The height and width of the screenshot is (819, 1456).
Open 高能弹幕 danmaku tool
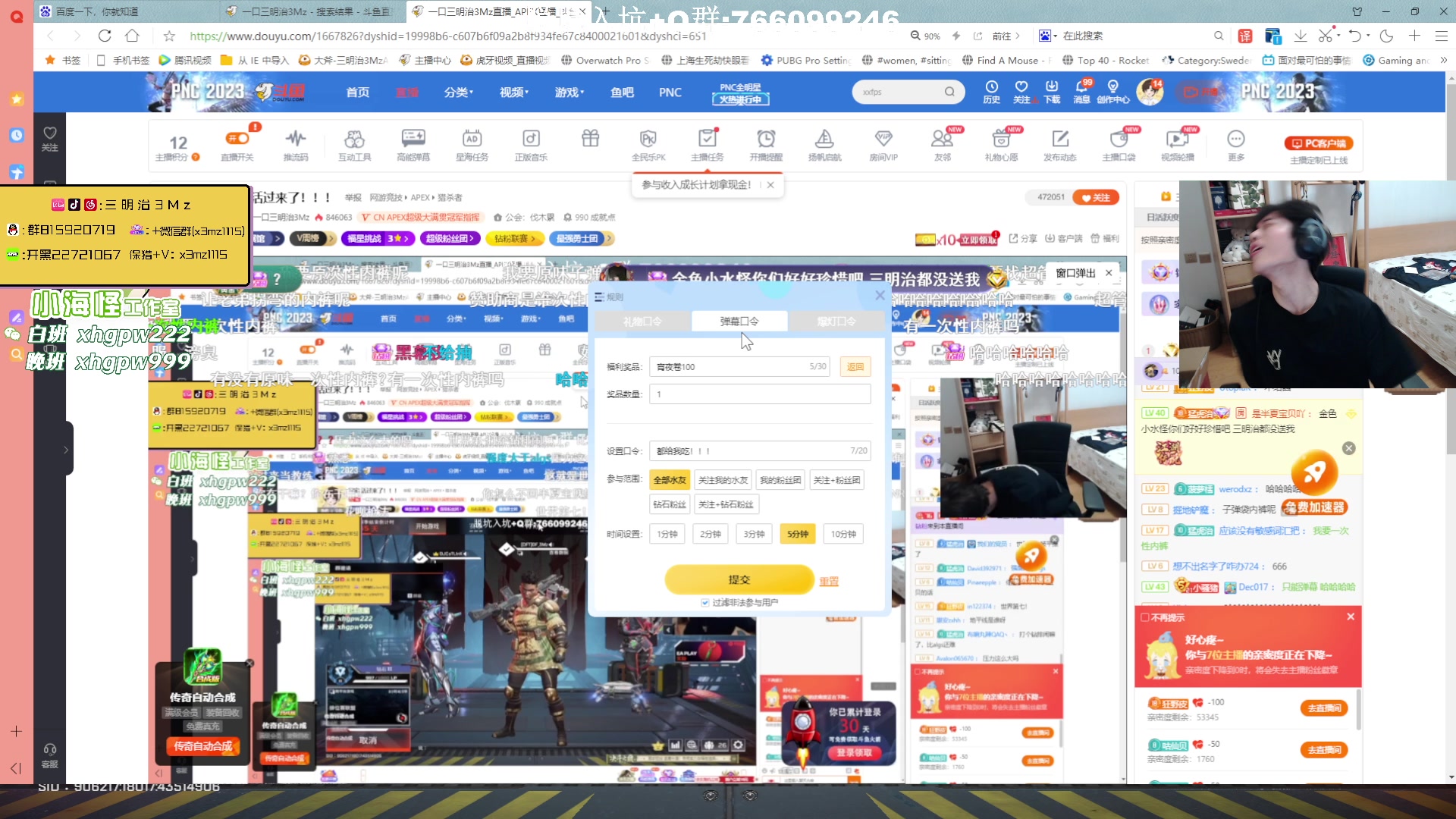[x=413, y=144]
